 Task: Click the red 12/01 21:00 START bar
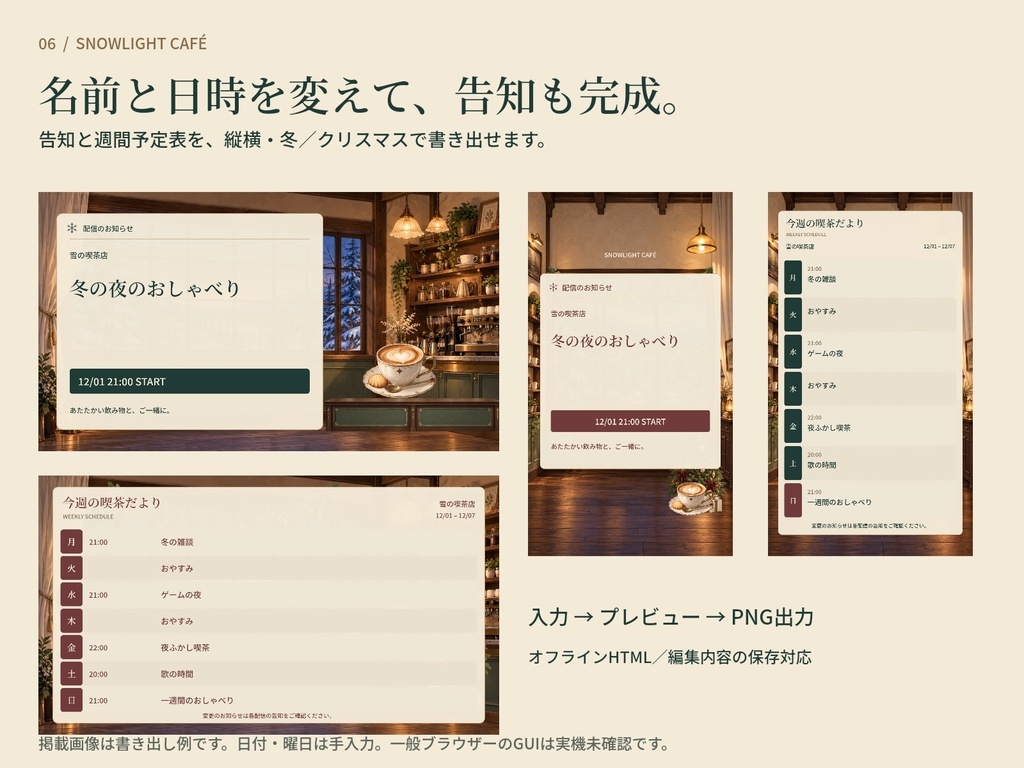tap(630, 421)
